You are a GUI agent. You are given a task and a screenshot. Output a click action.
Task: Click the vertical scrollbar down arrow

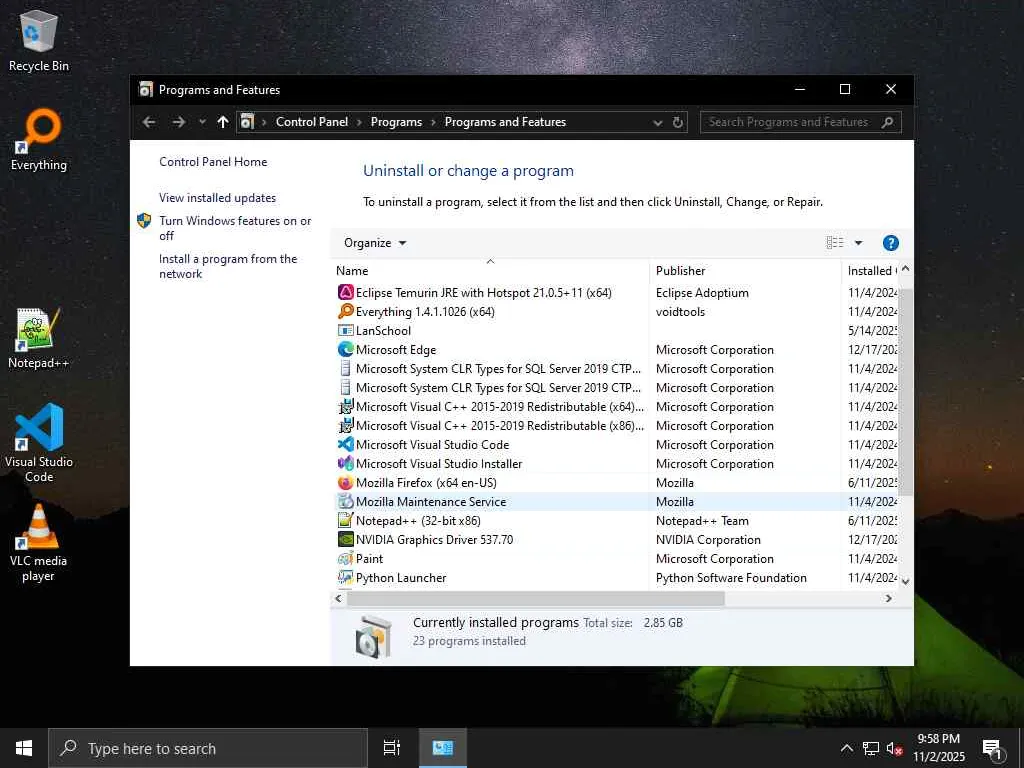pos(905,581)
